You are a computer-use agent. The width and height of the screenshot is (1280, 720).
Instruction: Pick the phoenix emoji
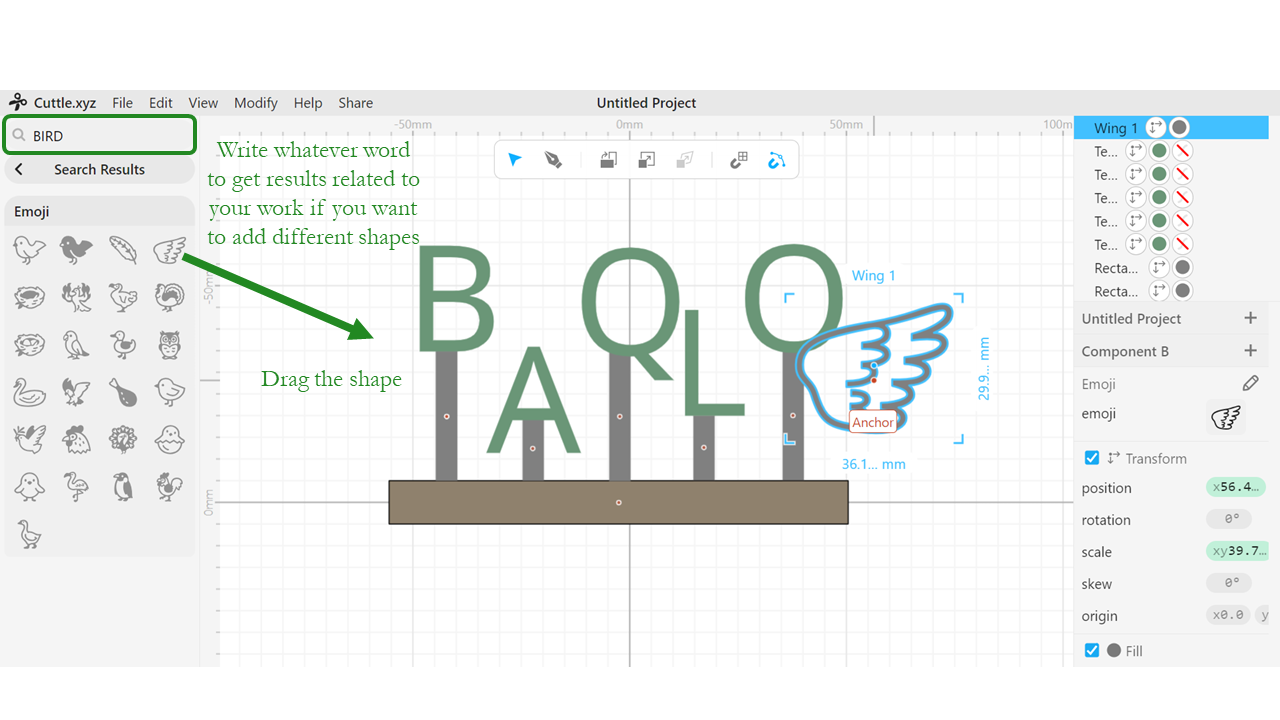click(76, 297)
